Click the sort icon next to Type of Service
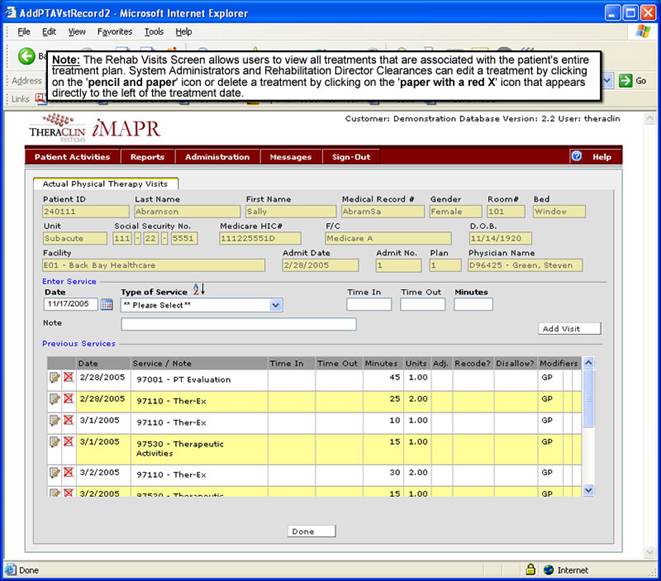661x581 pixels. tap(198, 289)
